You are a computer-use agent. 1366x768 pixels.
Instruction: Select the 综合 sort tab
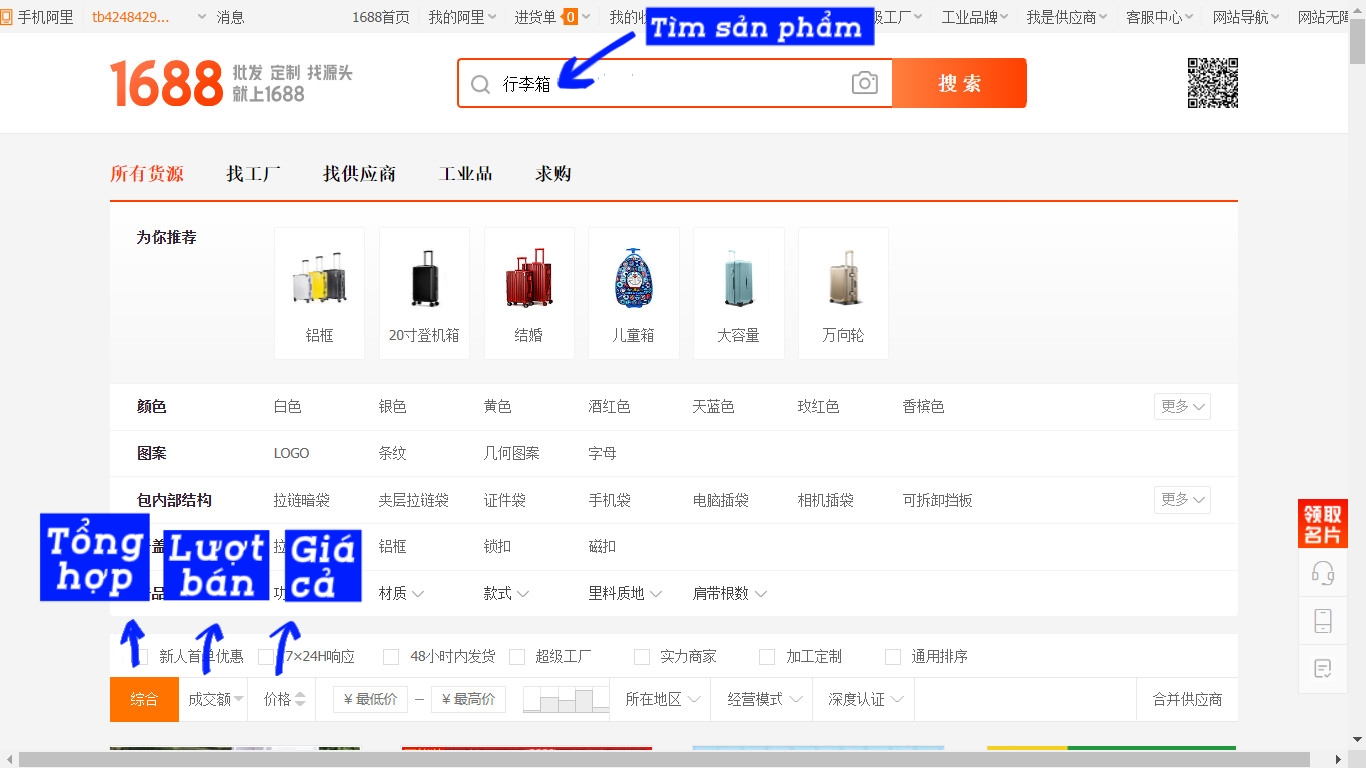coord(144,699)
